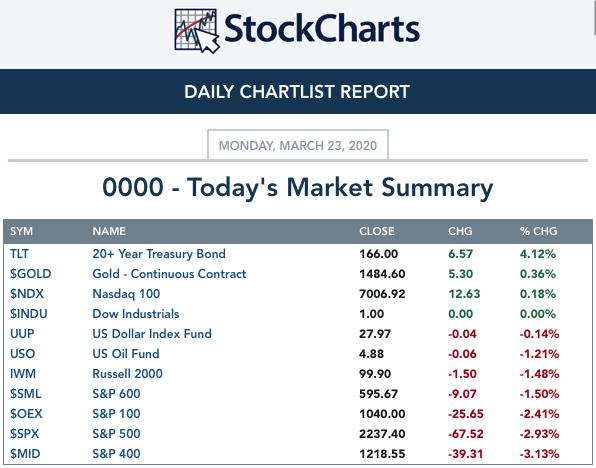Select the UUP symbol link

(x=22, y=334)
